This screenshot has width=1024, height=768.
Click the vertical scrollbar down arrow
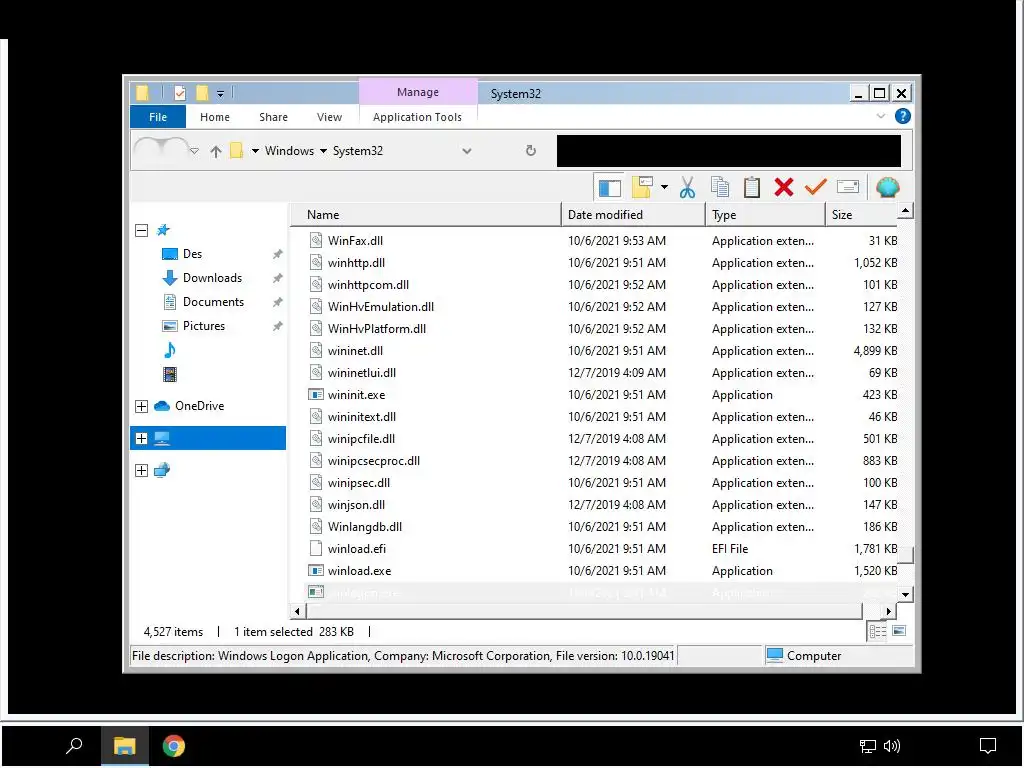coord(905,594)
